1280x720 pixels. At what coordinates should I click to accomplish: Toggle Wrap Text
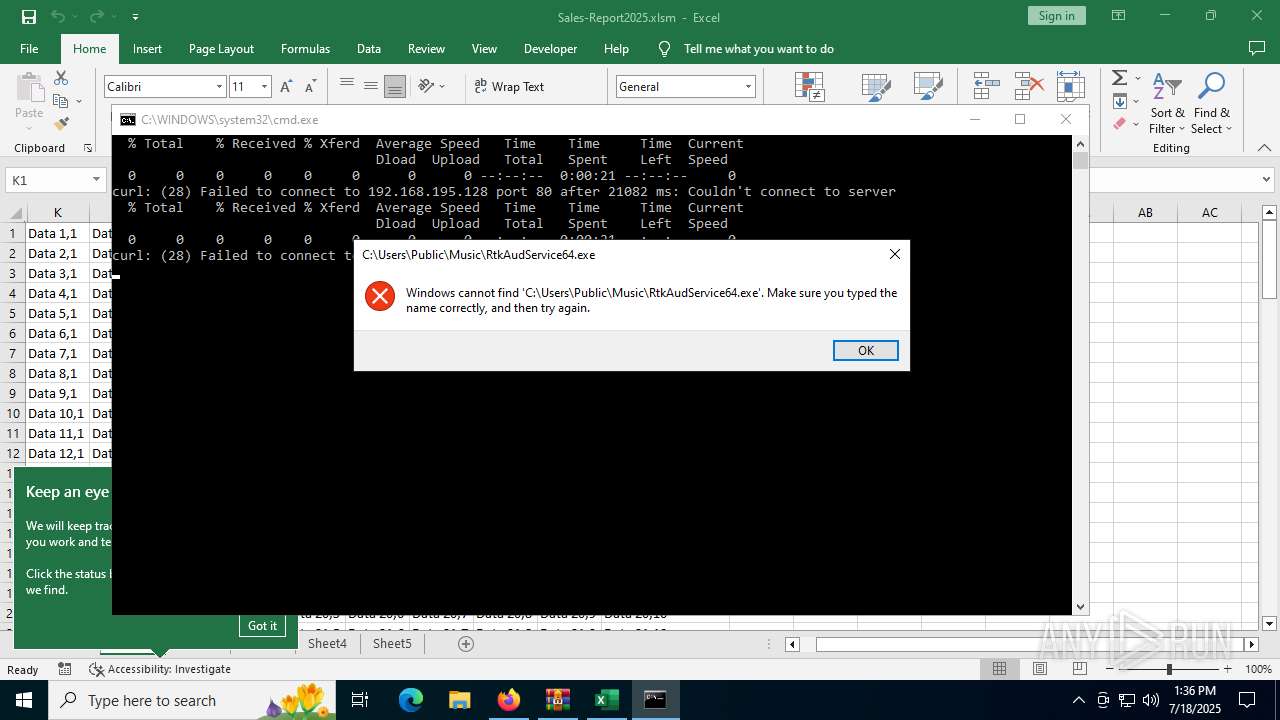click(509, 86)
